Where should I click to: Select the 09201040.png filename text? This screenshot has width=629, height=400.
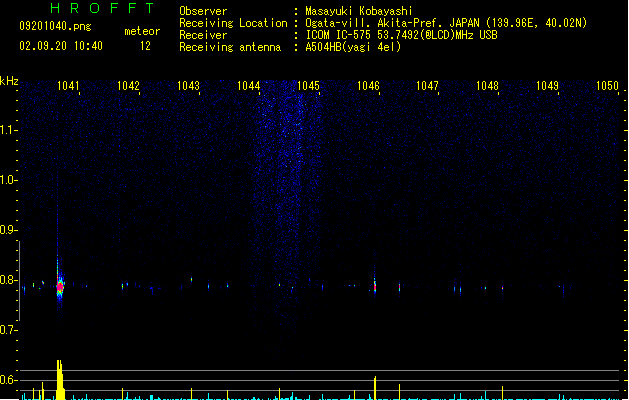[x=55, y=26]
